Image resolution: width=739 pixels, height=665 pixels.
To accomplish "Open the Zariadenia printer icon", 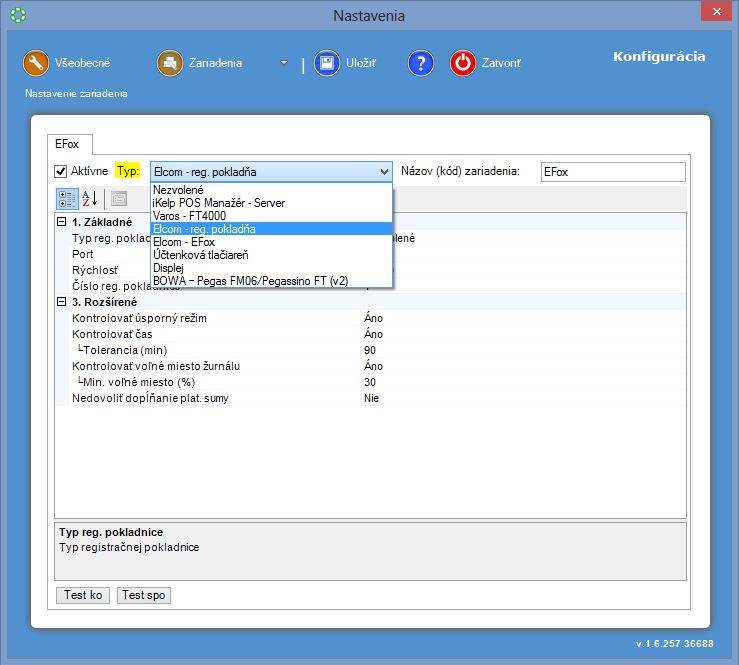I will pos(170,63).
